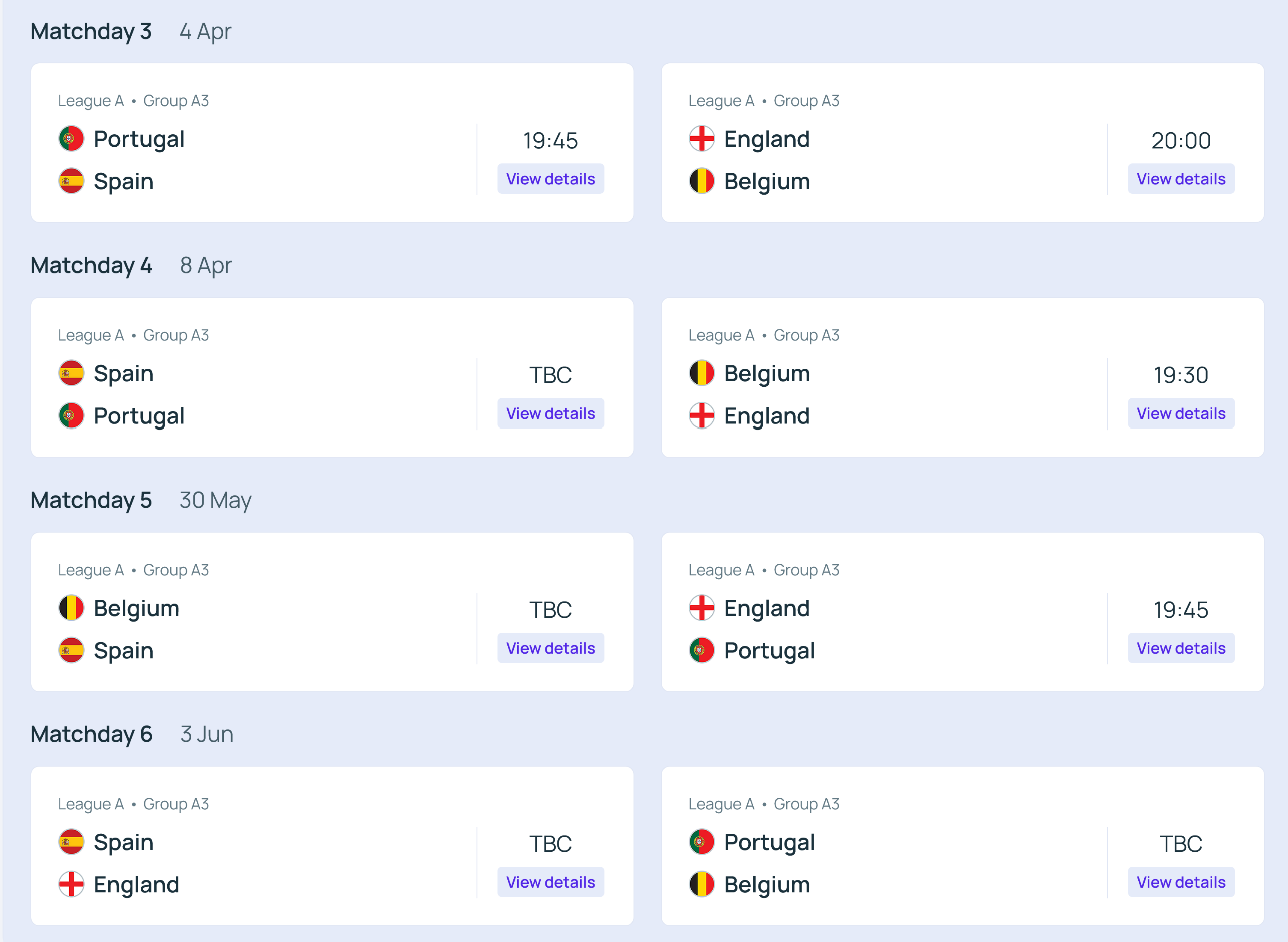Viewport: 1288px width, 942px height.
Task: View details for Spain vs Portugal Matchday 4
Action: pos(550,413)
